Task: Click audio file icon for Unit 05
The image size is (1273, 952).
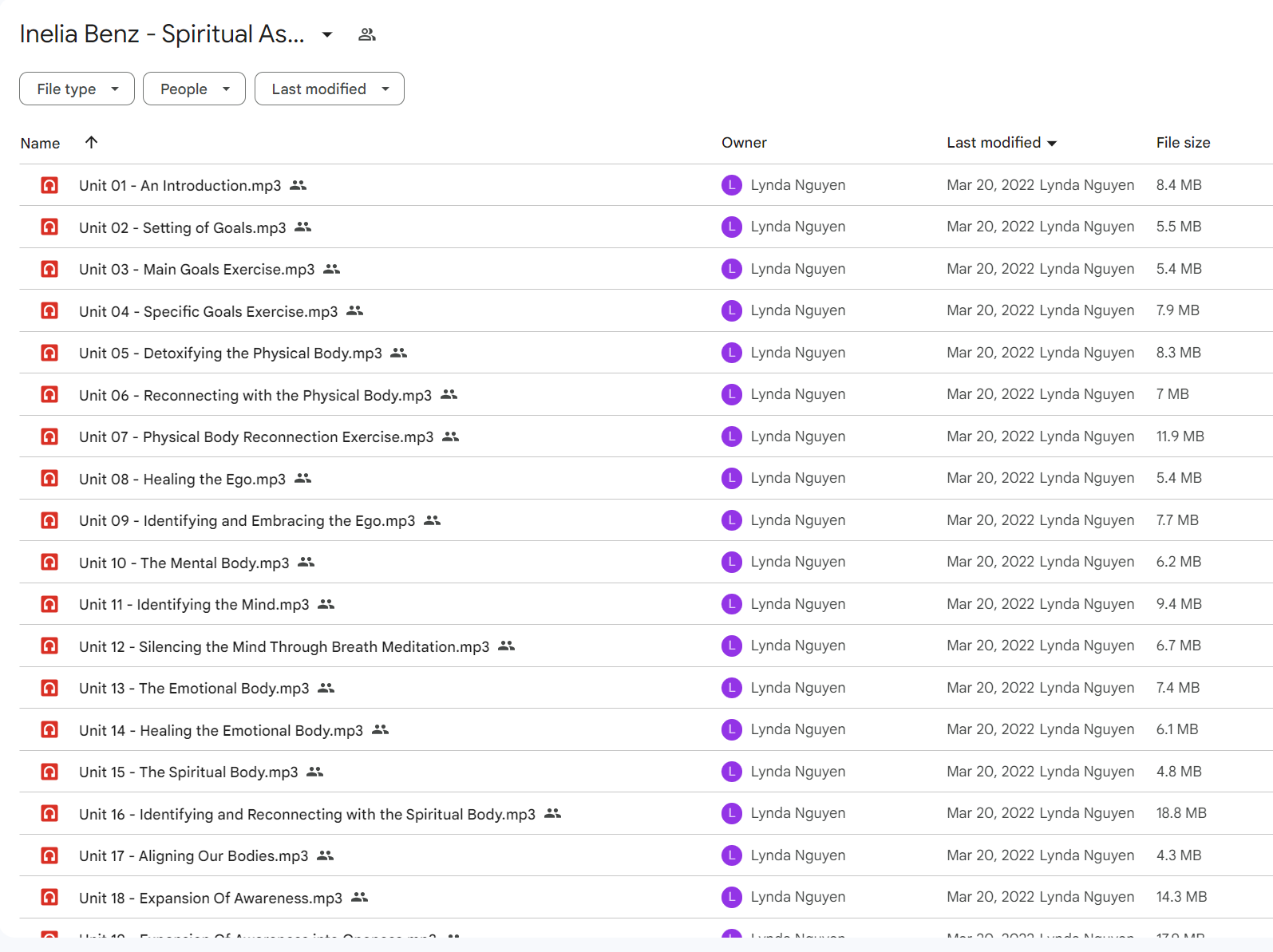Action: click(49, 353)
